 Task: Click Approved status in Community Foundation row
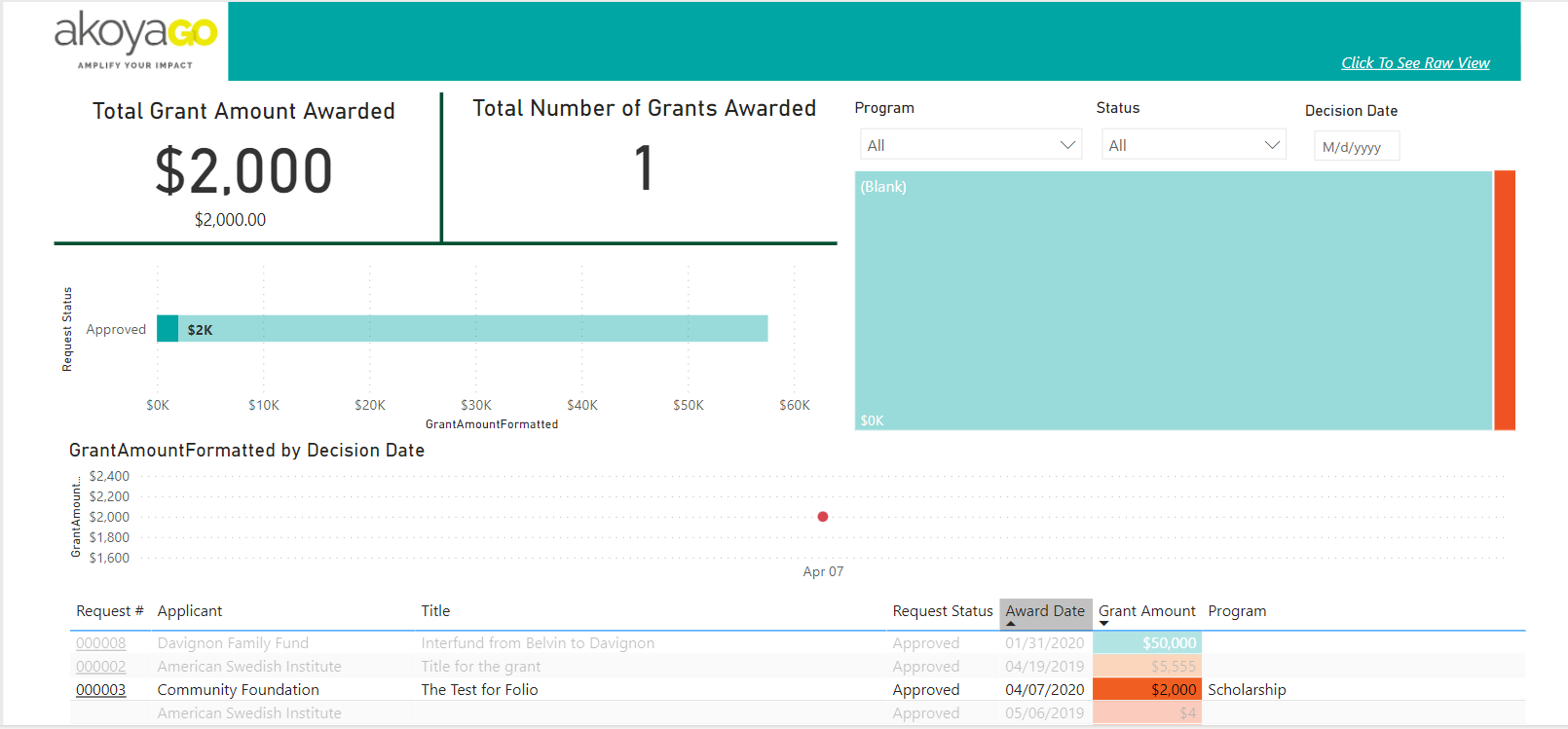(926, 690)
